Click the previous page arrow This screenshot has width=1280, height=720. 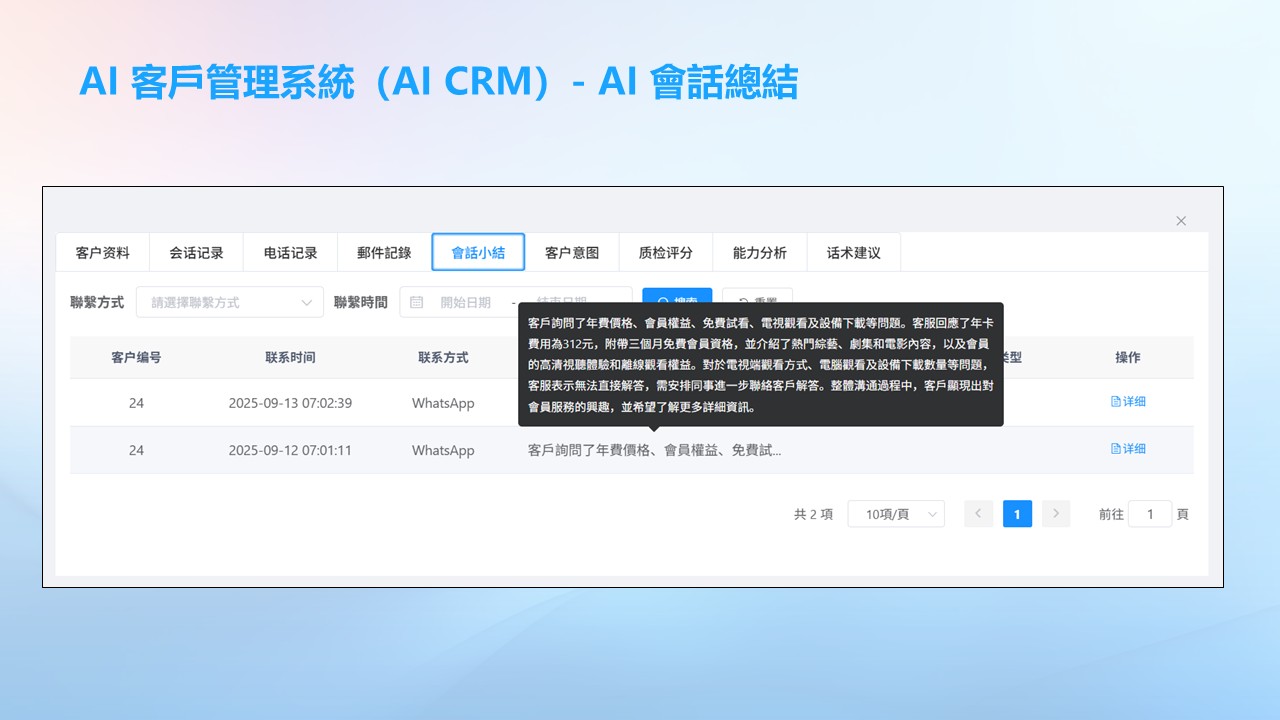[978, 514]
